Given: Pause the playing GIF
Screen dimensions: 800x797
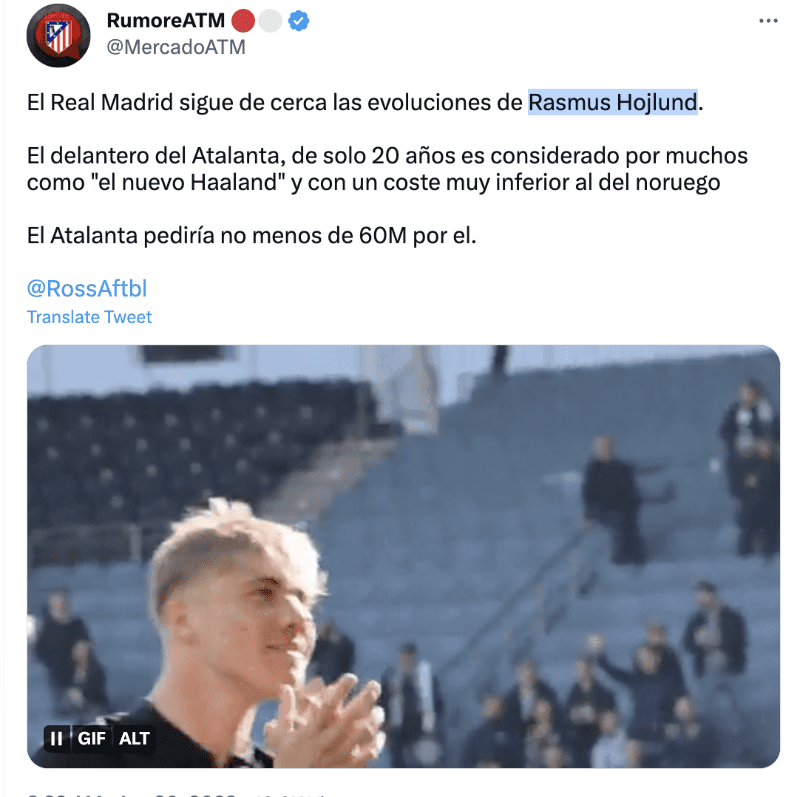Looking at the screenshot, I should pos(56,738).
